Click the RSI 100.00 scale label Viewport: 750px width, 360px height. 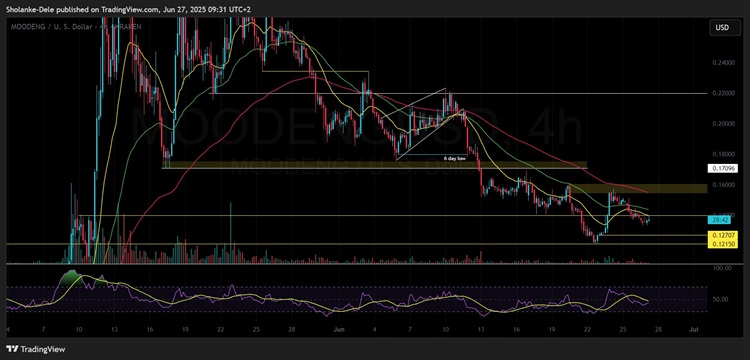(722, 268)
